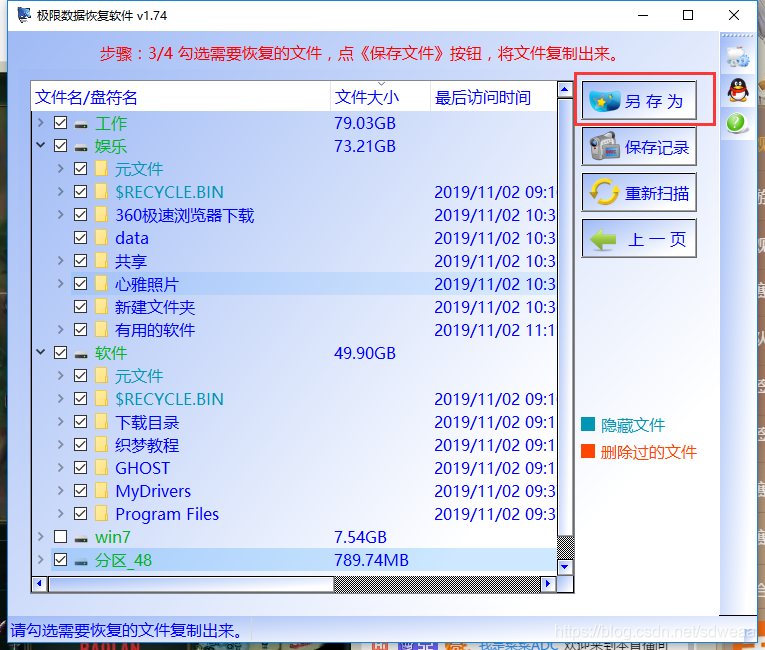Expand the win7 drive node
The height and width of the screenshot is (650, 765).
pyautogui.click(x=41, y=536)
